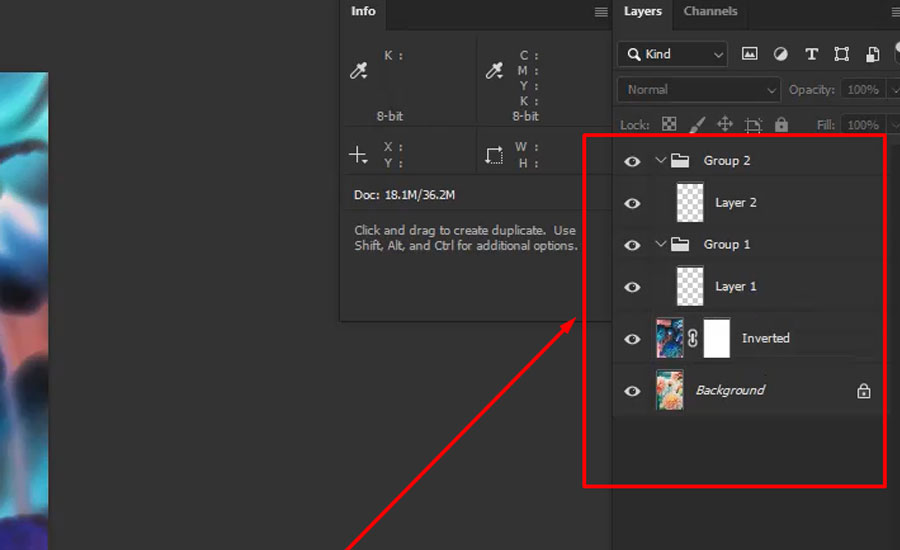The height and width of the screenshot is (550, 900).
Task: Hide Layer 1 with its eye icon
Action: pyautogui.click(x=632, y=287)
